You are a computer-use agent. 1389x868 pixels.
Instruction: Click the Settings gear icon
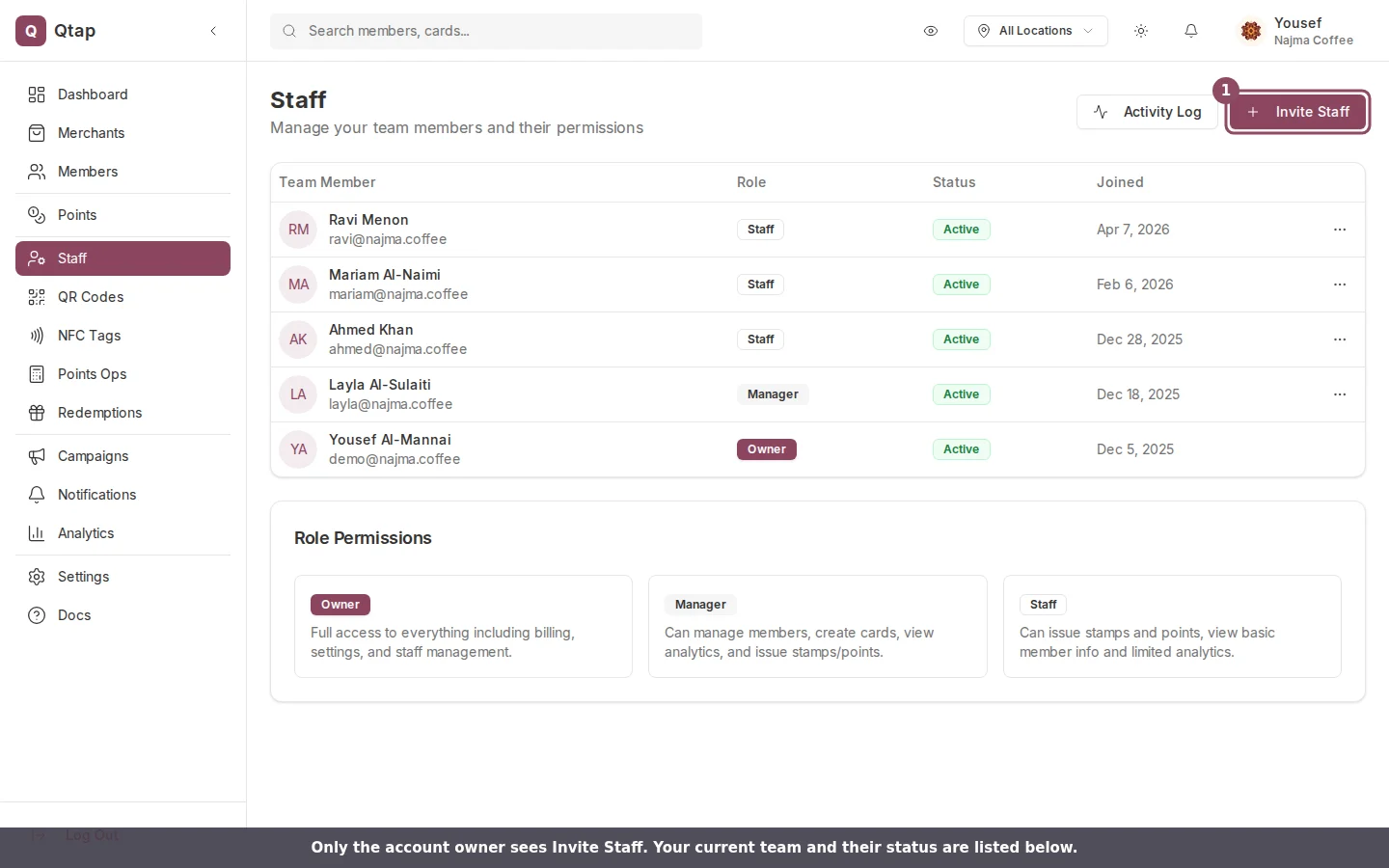(37, 577)
